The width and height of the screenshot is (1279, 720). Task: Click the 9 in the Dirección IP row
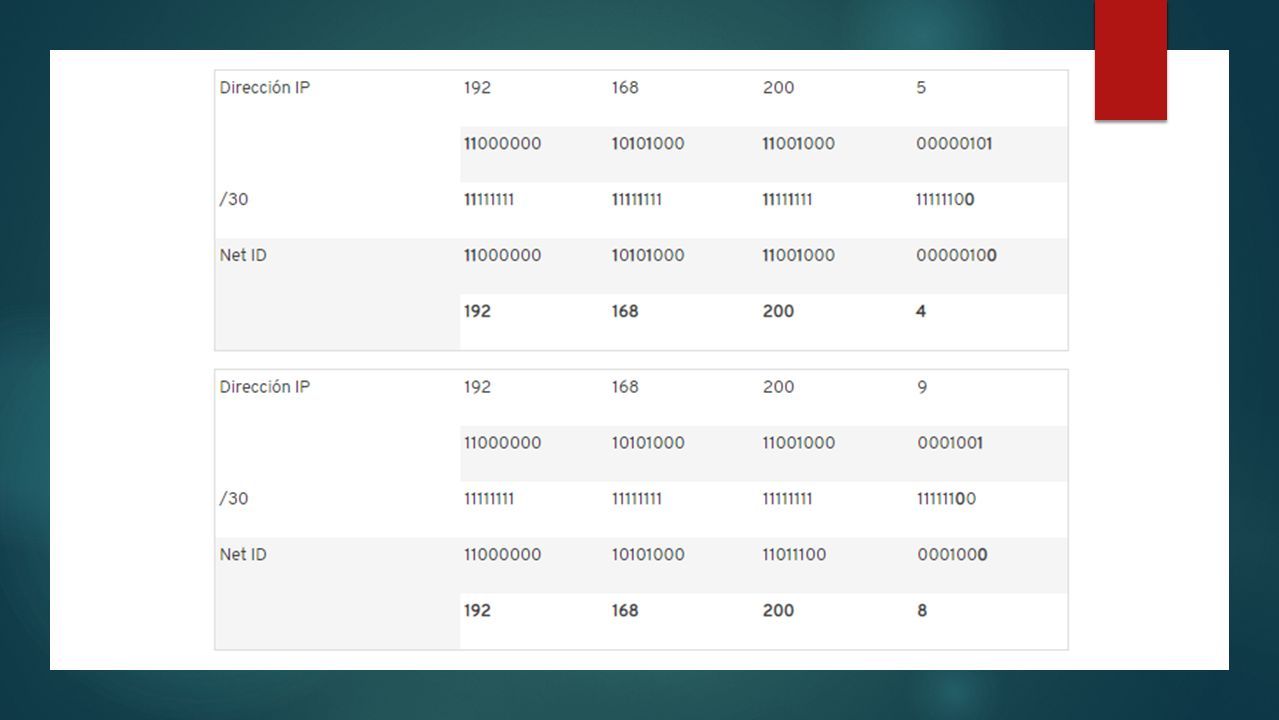pos(922,387)
